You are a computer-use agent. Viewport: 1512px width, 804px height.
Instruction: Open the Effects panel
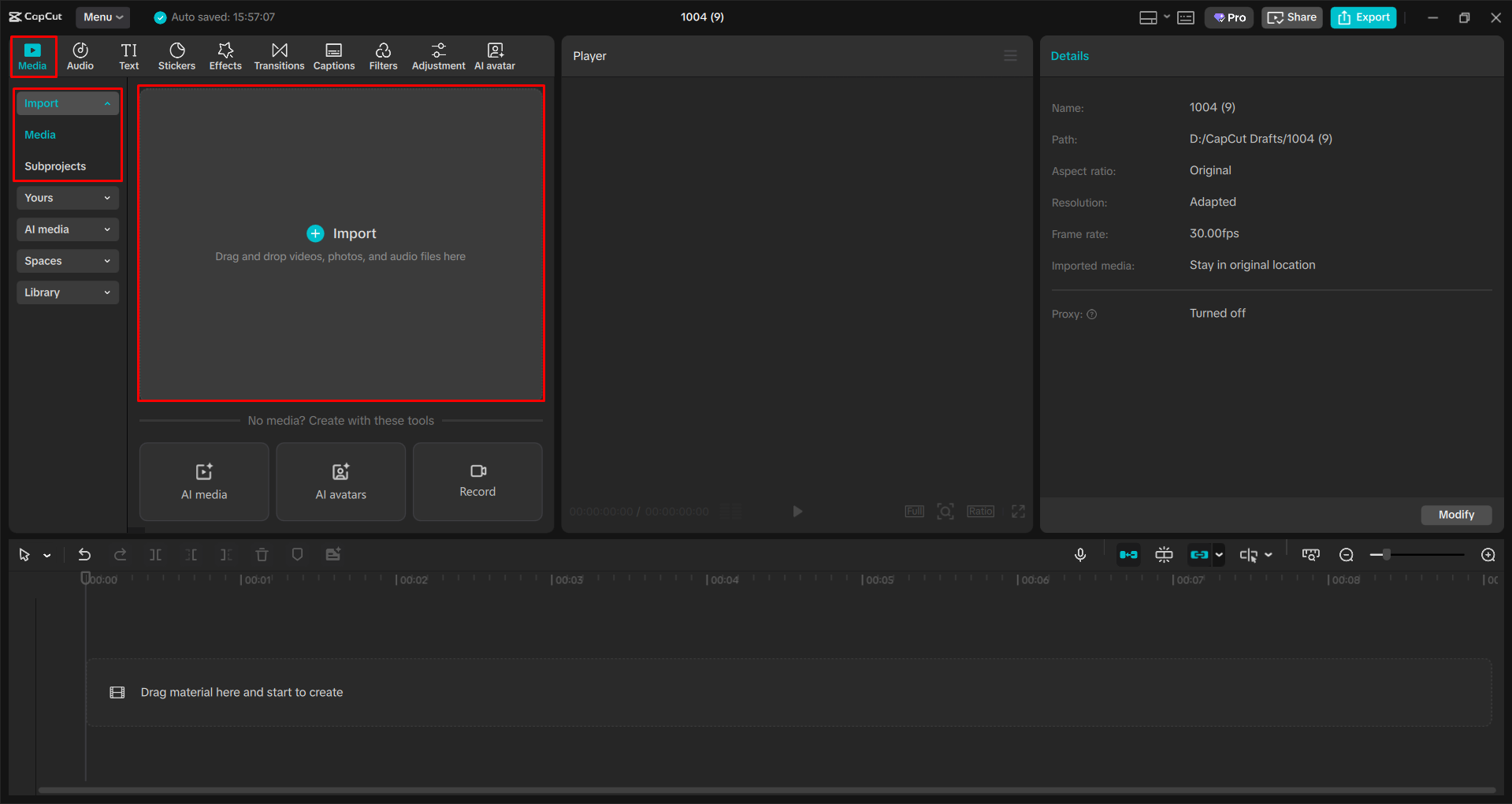tap(225, 55)
